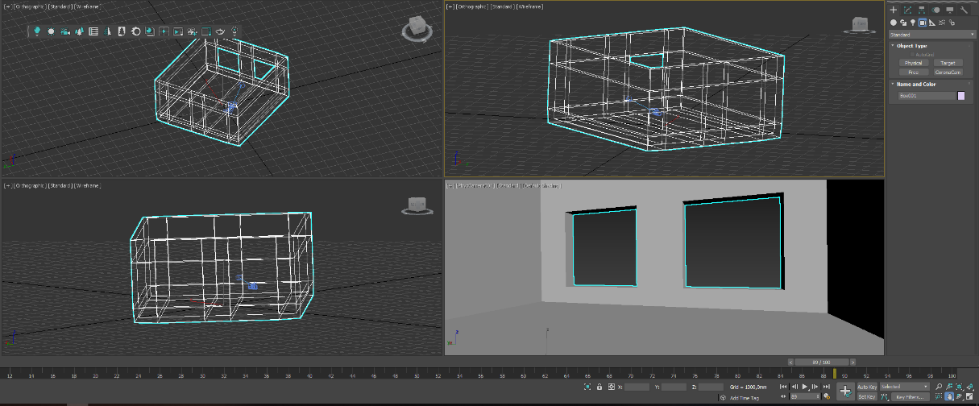Screen dimensions: 979x406
Task: Open the Selected key filter dropdown
Action: pyautogui.click(x=904, y=386)
